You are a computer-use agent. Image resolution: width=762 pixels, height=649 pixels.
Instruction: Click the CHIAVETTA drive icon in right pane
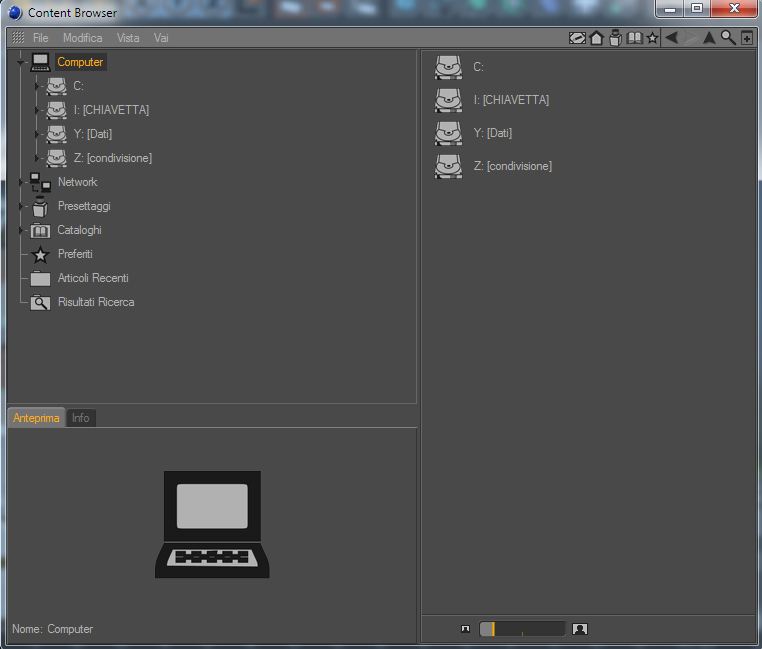coord(449,100)
